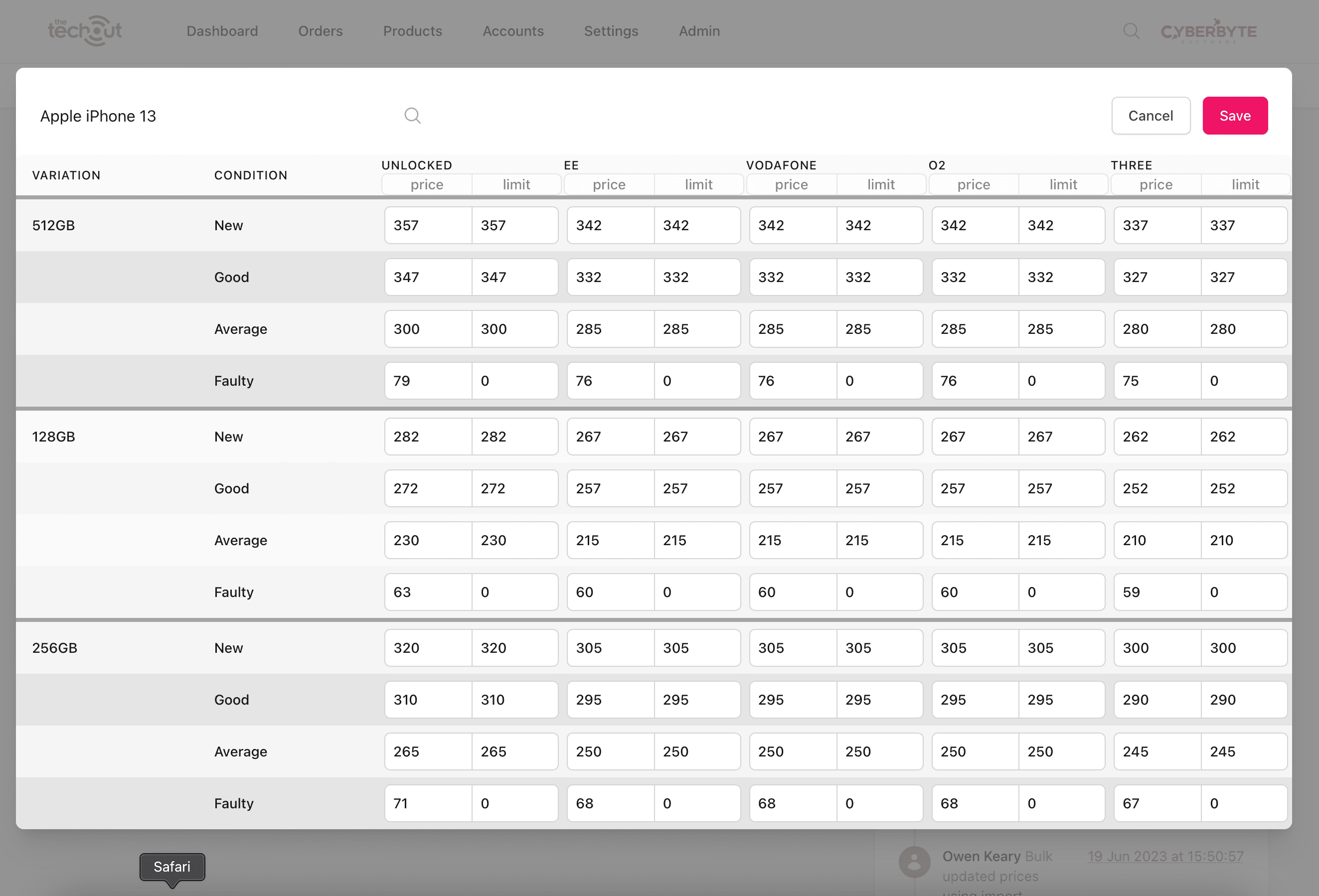
Task: Edit 128GB Faulty Three price 59
Action: pyautogui.click(x=1157, y=592)
